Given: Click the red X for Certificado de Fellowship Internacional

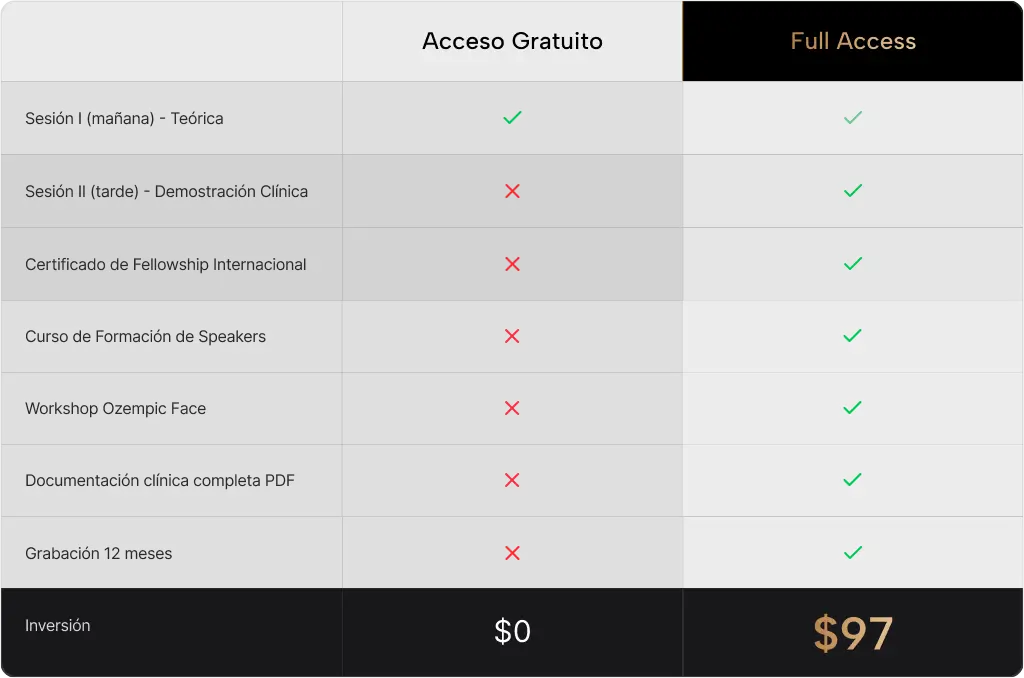Looking at the screenshot, I should click(x=512, y=264).
